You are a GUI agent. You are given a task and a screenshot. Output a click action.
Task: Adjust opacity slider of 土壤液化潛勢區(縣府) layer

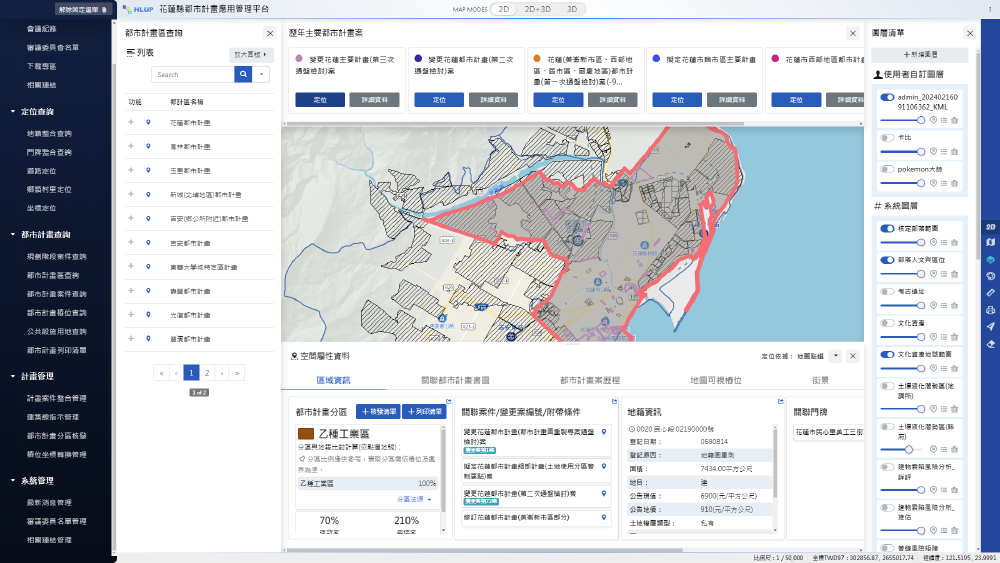902,450
